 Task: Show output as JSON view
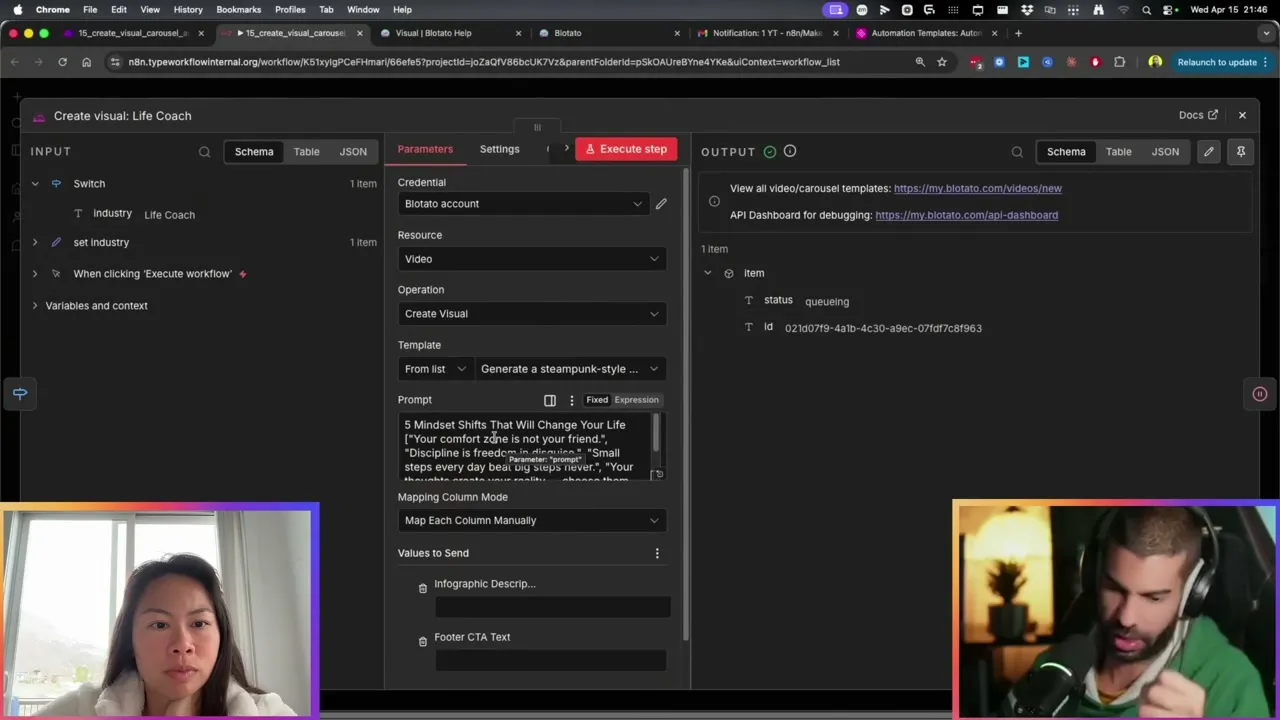point(1165,152)
